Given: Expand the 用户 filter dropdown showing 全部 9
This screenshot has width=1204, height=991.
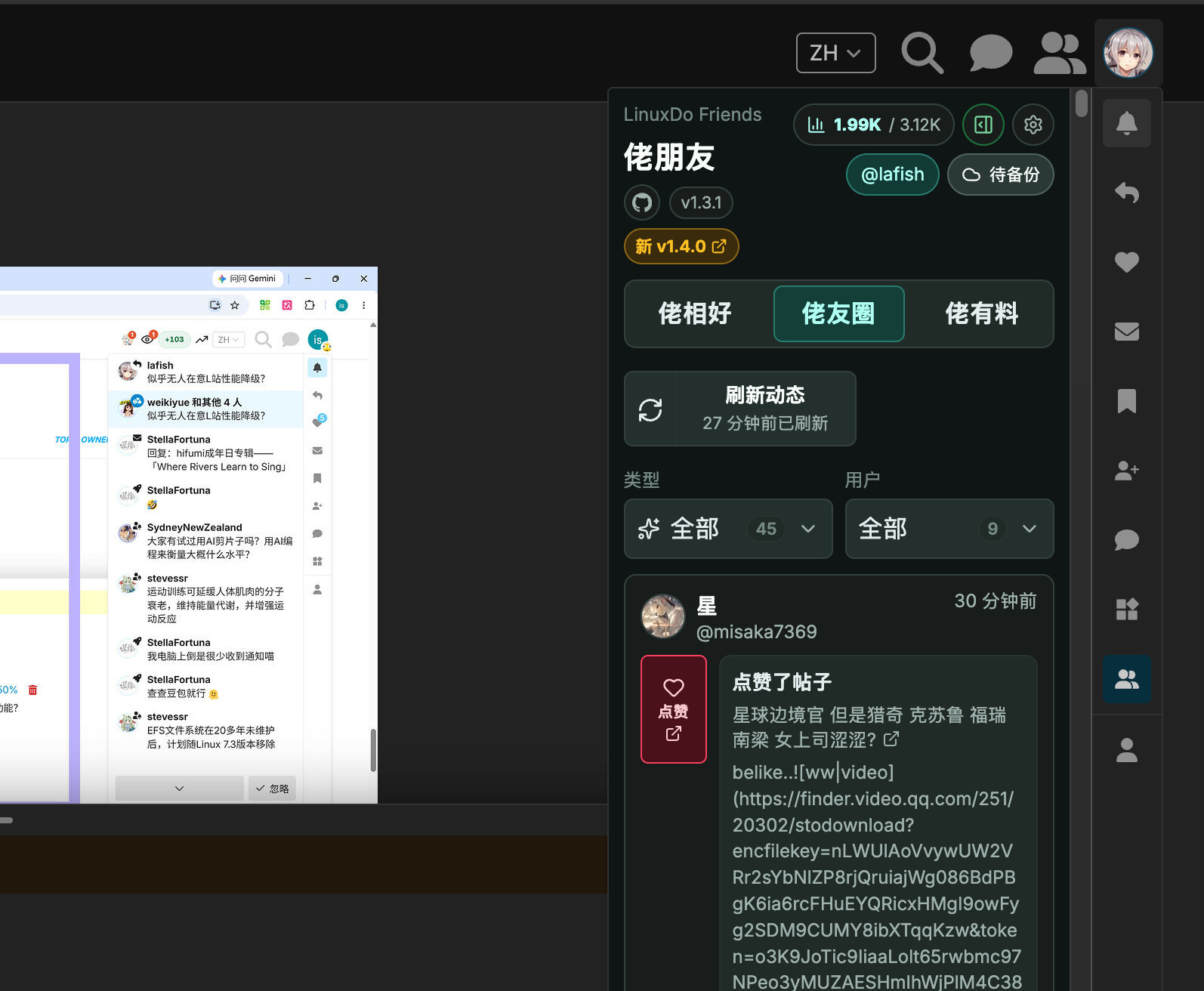Looking at the screenshot, I should pos(949,529).
